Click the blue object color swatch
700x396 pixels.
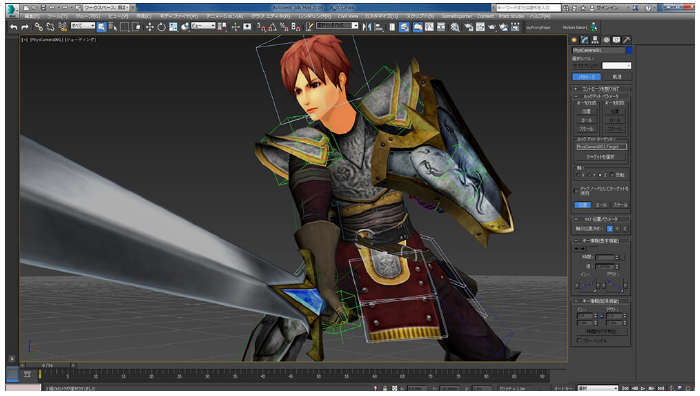(629, 50)
